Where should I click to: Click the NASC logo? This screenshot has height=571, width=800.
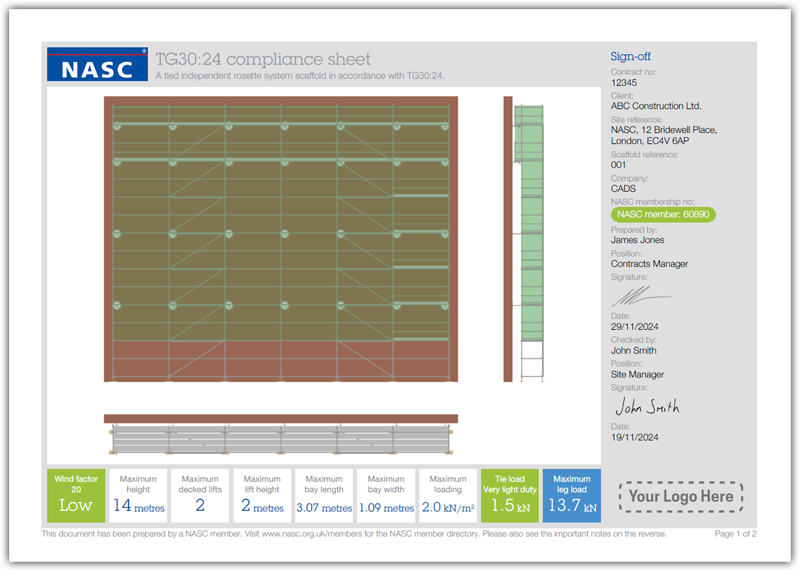tap(97, 64)
